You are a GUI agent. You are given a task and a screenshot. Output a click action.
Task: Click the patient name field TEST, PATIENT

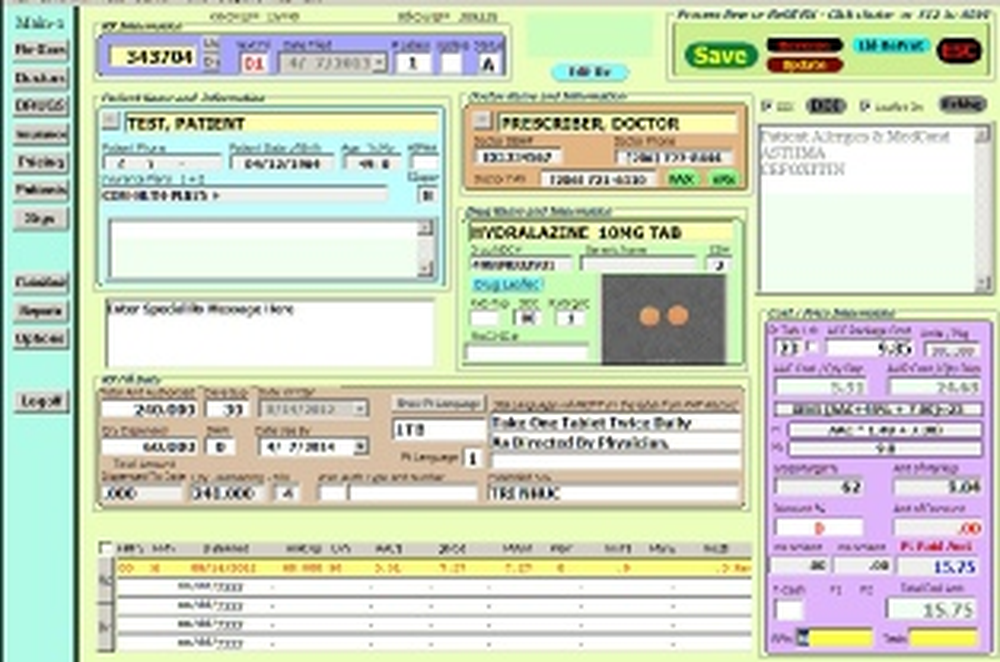coord(282,123)
